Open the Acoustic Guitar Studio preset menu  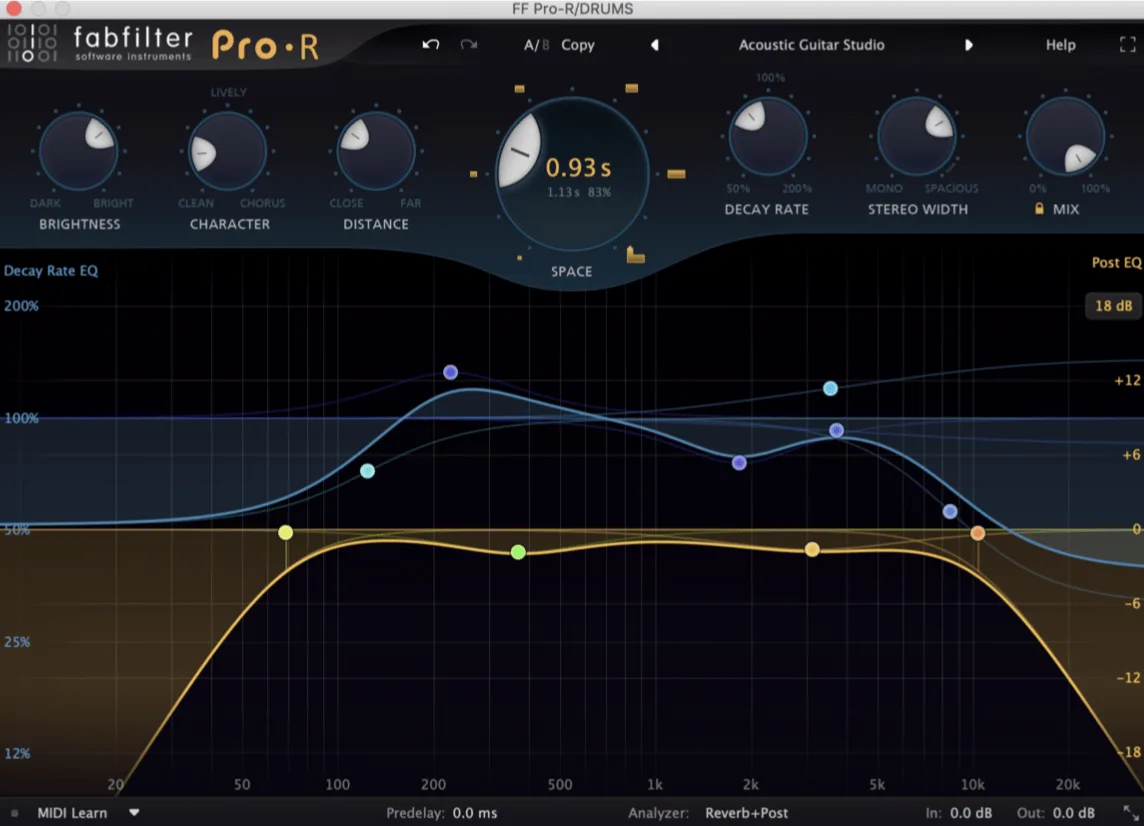pyautogui.click(x=811, y=45)
